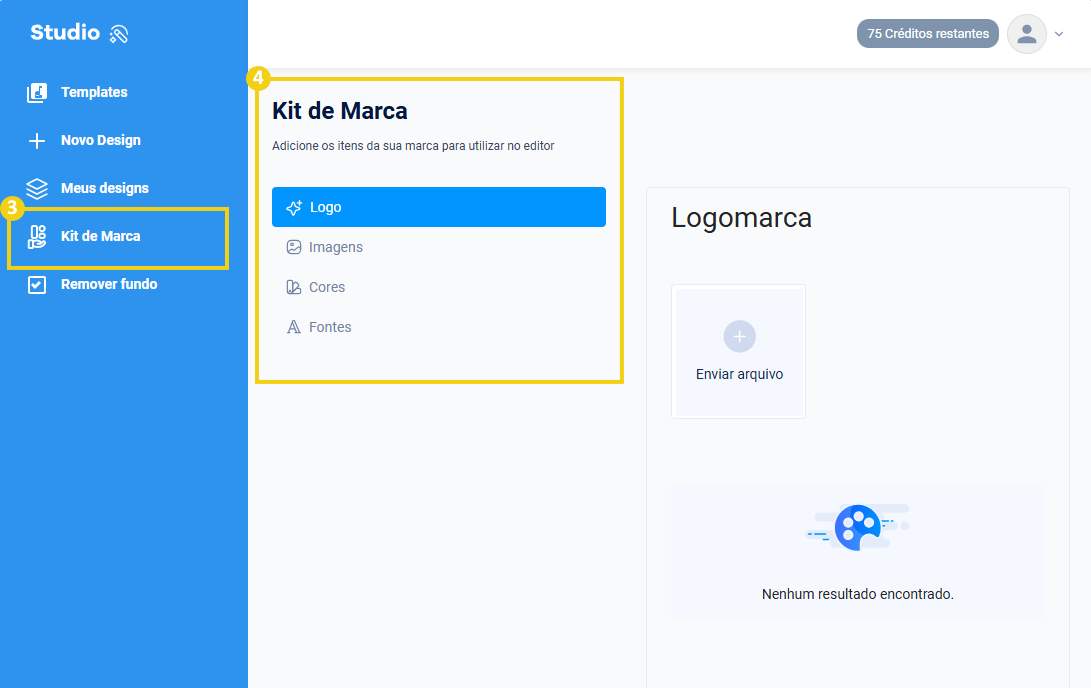
Task: Switch to the Fontes tab
Action: click(331, 327)
